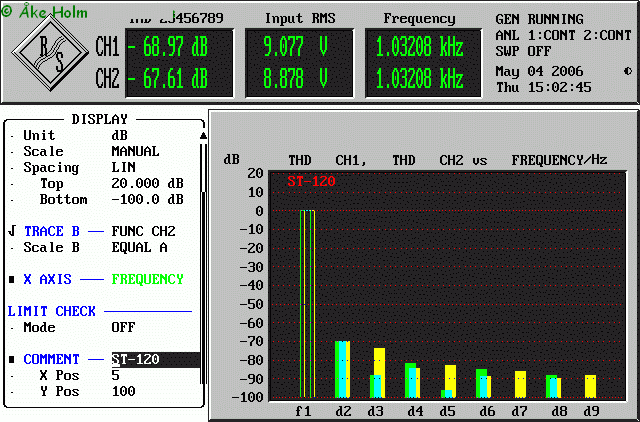Change TRACE B setting FUNC CH2
Viewport: 640px width, 422px height.
(143, 231)
